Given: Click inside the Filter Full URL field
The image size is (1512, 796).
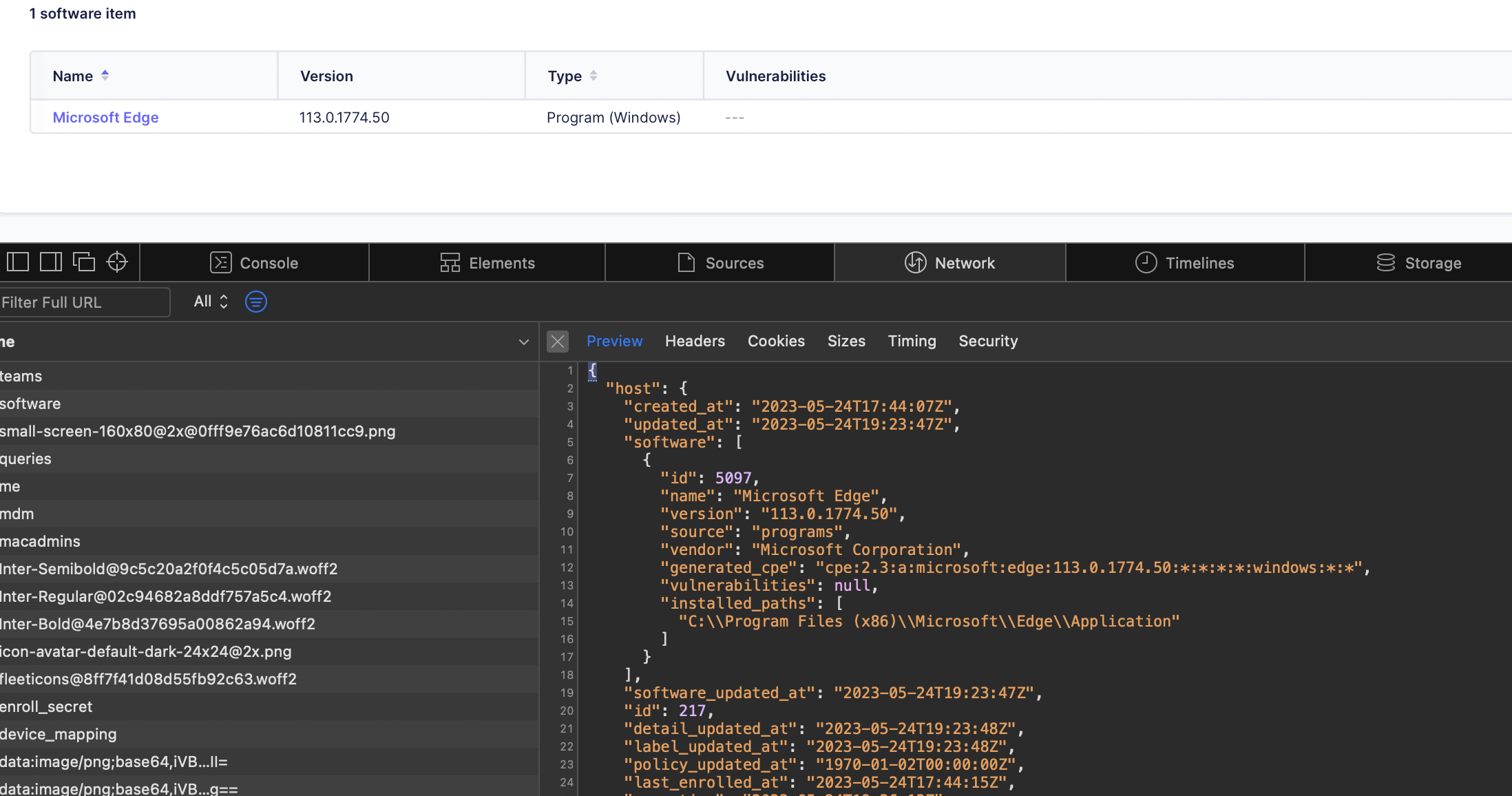Looking at the screenshot, I should coord(84,302).
